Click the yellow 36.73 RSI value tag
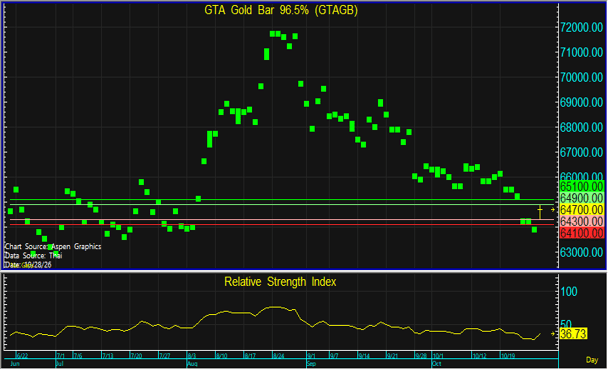 (x=573, y=334)
